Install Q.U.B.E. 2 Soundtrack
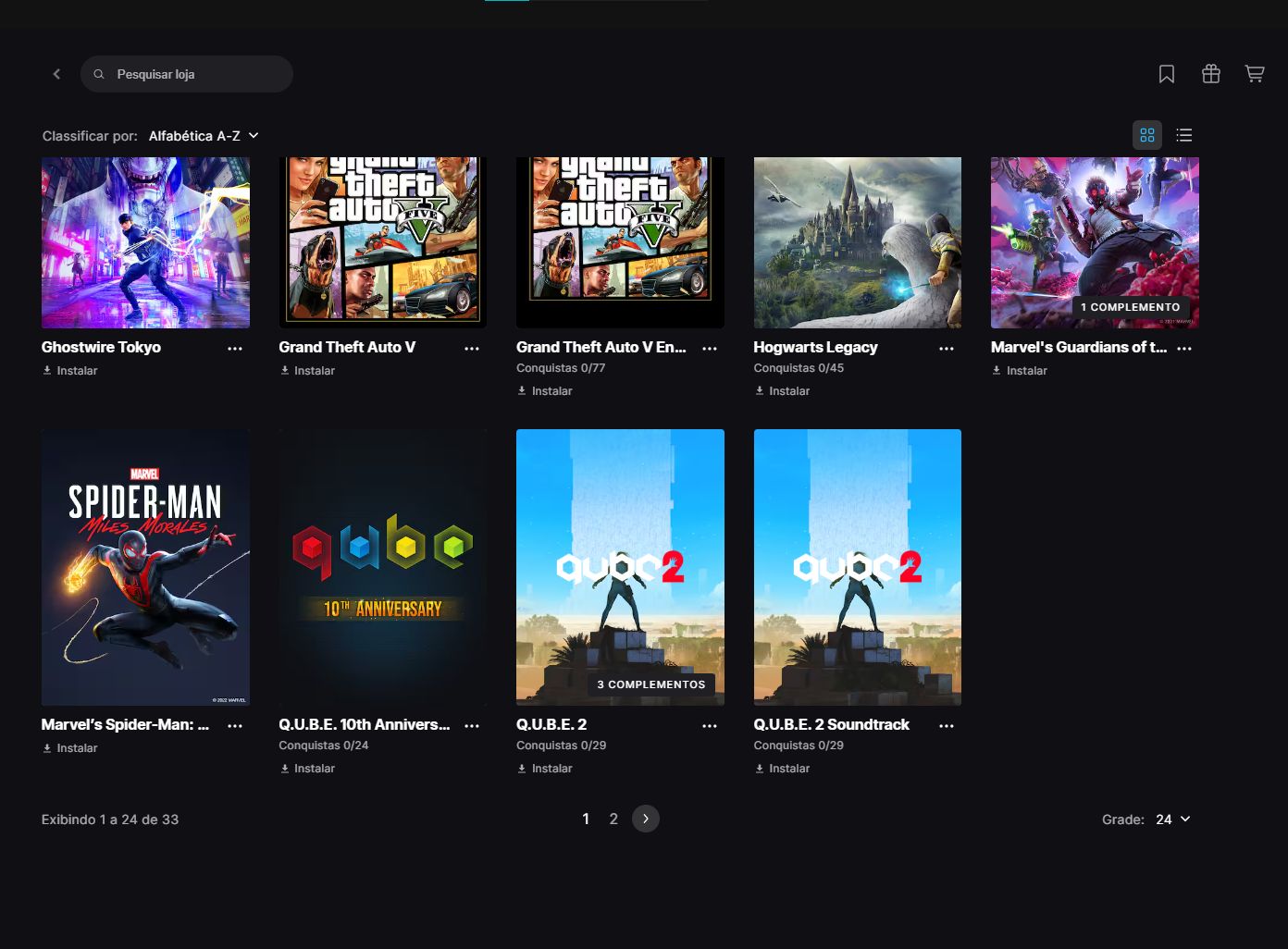 click(x=782, y=768)
